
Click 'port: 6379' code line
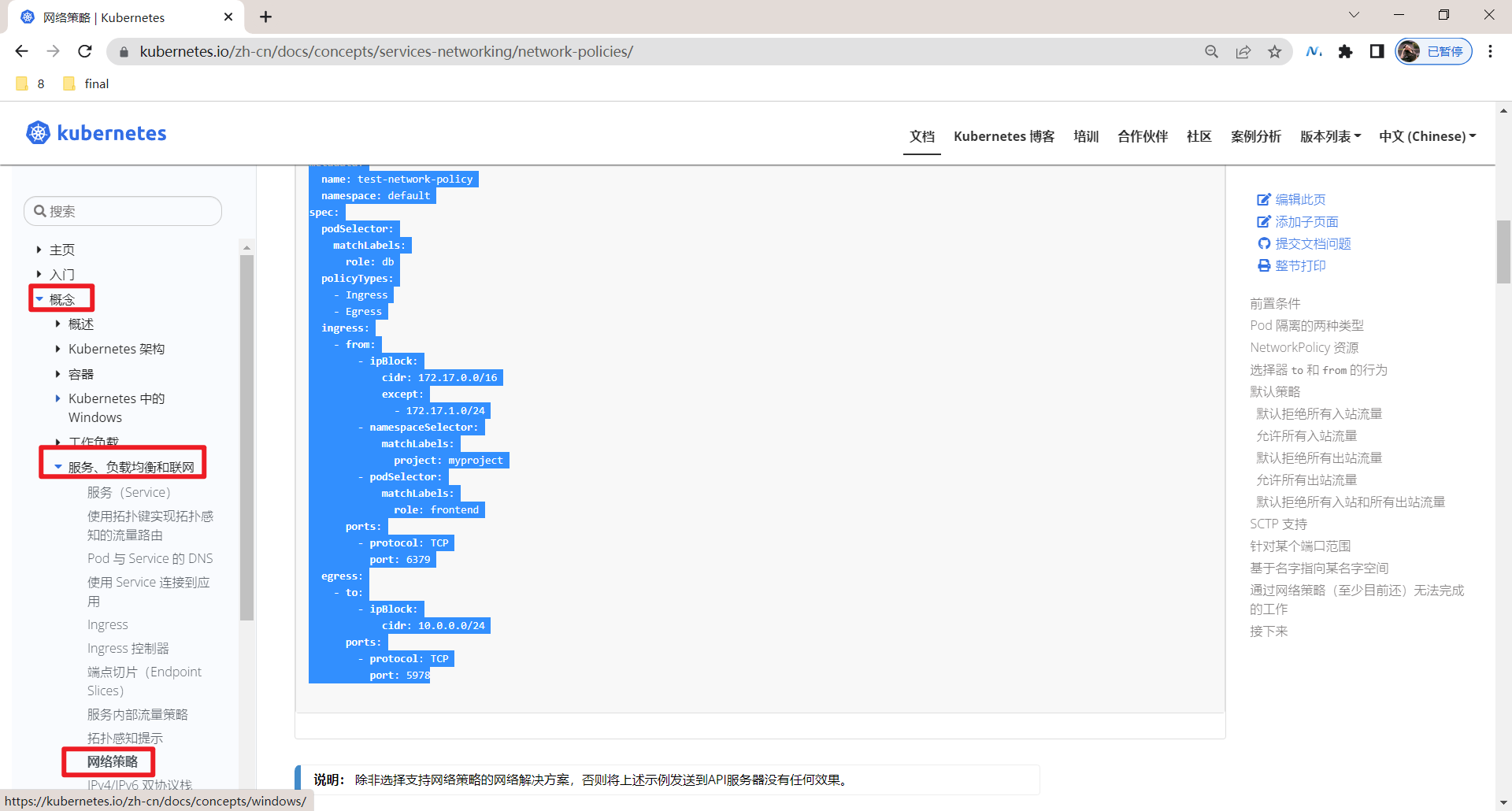400,559
